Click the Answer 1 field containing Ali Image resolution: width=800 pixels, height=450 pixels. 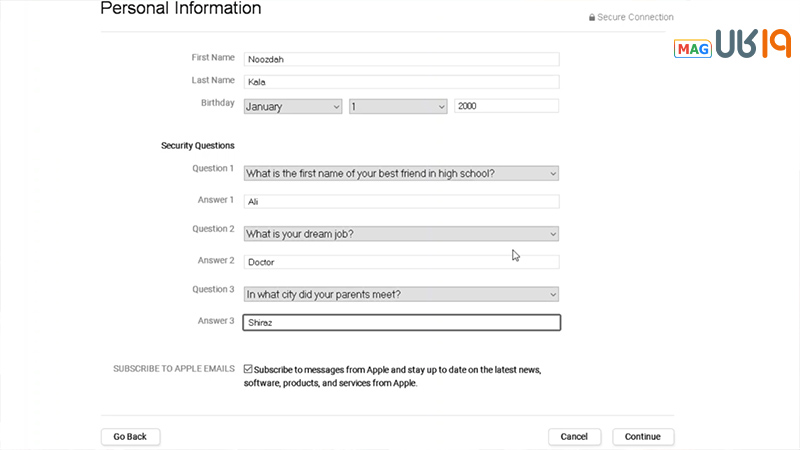401,201
